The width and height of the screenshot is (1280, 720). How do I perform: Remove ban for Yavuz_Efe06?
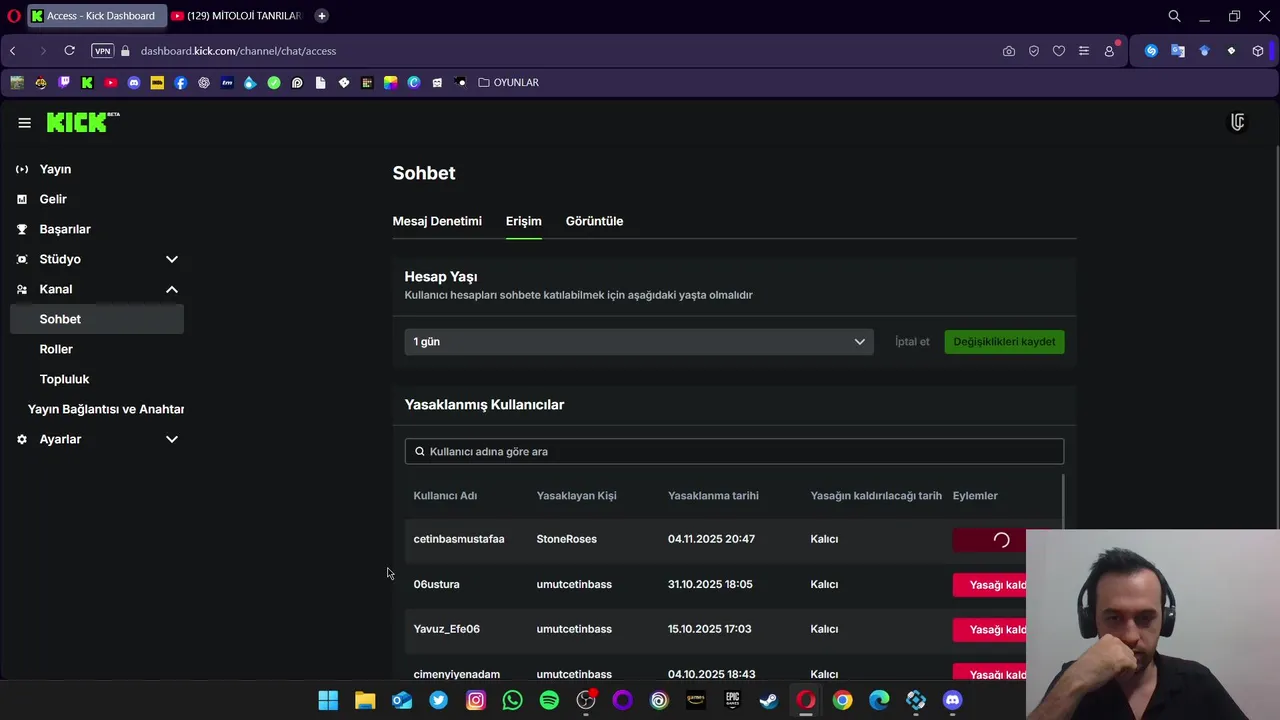pyautogui.click(x=990, y=630)
